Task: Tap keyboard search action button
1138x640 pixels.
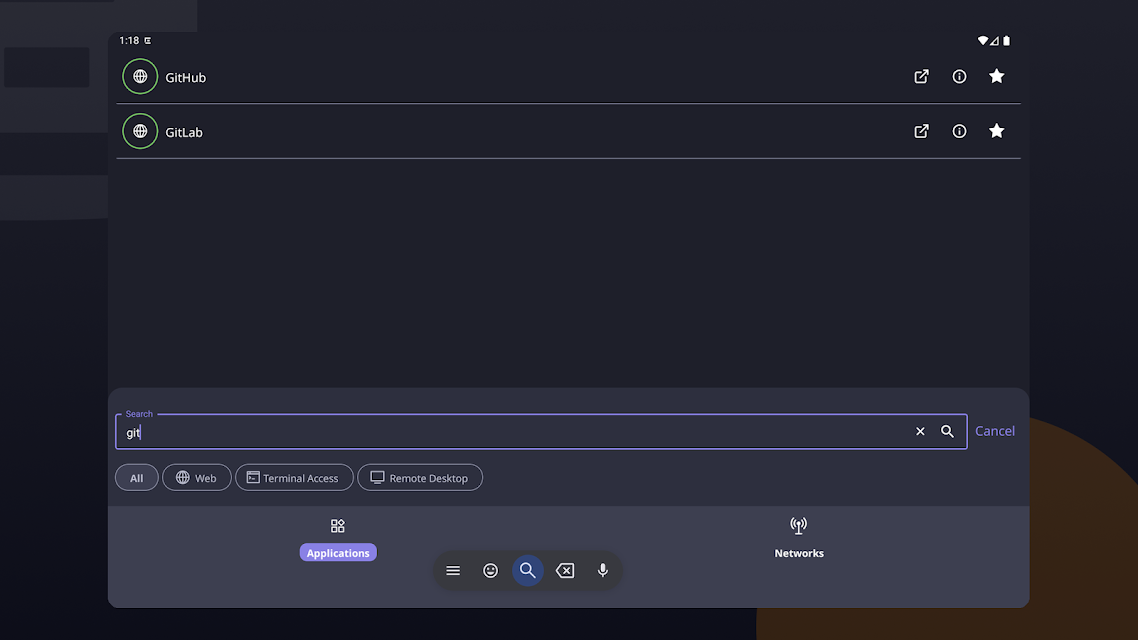Action: click(x=528, y=570)
